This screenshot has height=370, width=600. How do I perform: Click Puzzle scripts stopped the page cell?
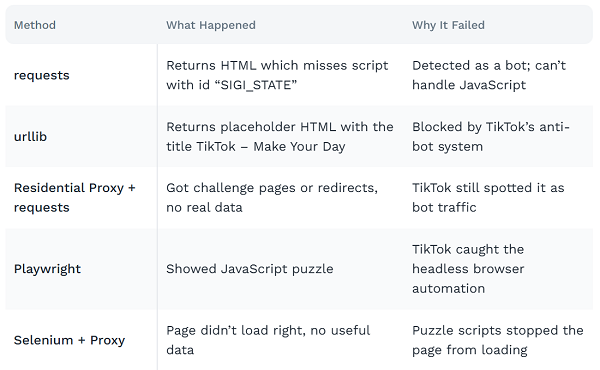(497, 340)
